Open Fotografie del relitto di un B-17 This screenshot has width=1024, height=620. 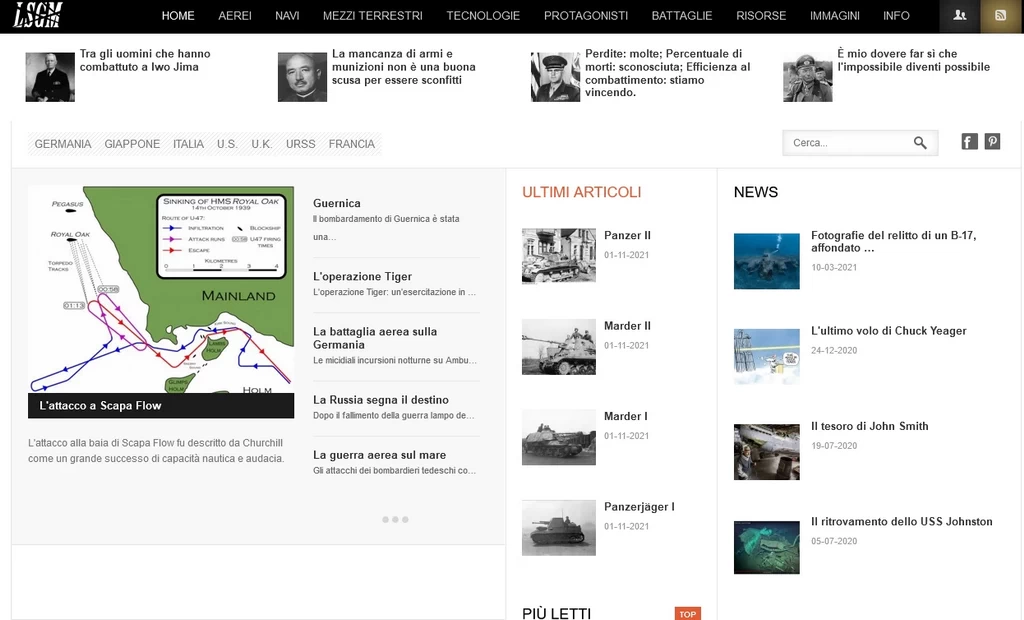pyautogui.click(x=893, y=242)
